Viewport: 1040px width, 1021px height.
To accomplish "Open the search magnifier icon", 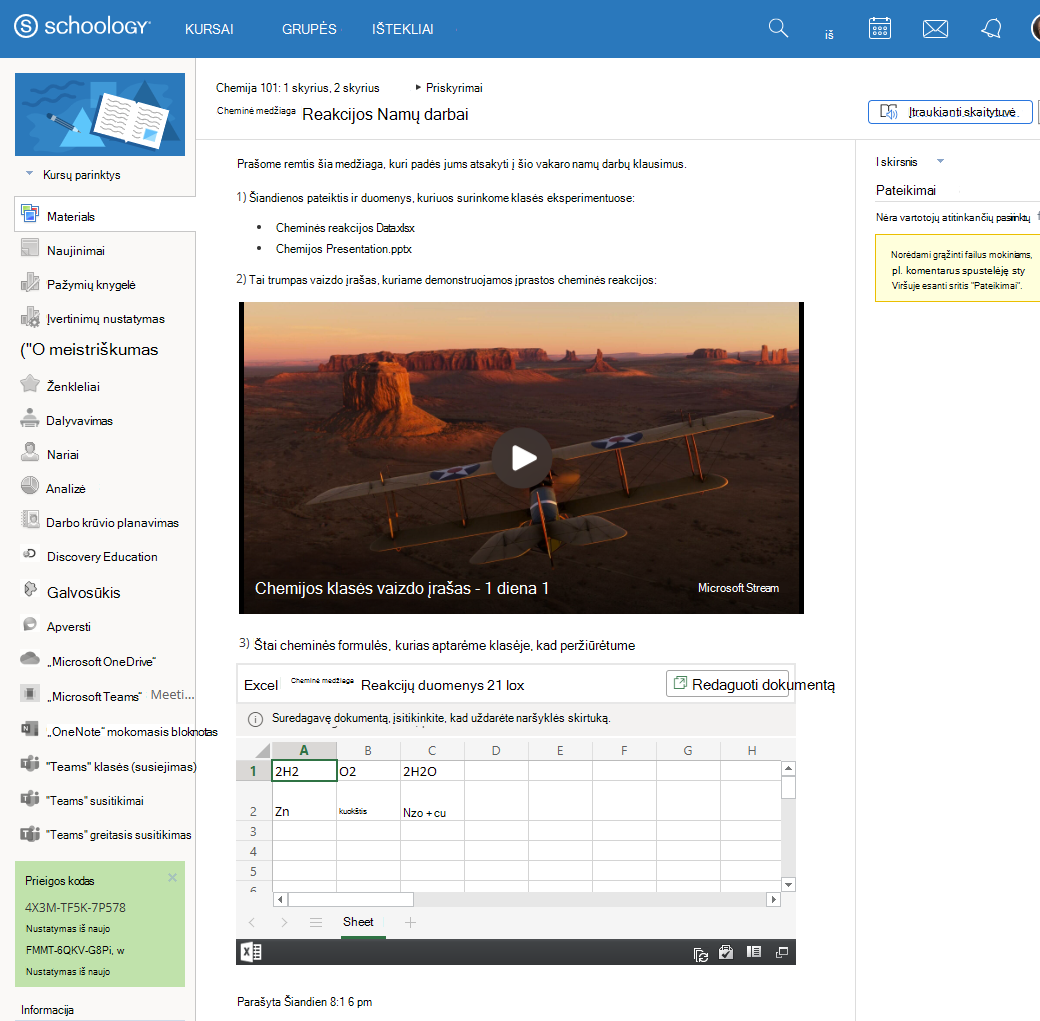I will 778,29.
